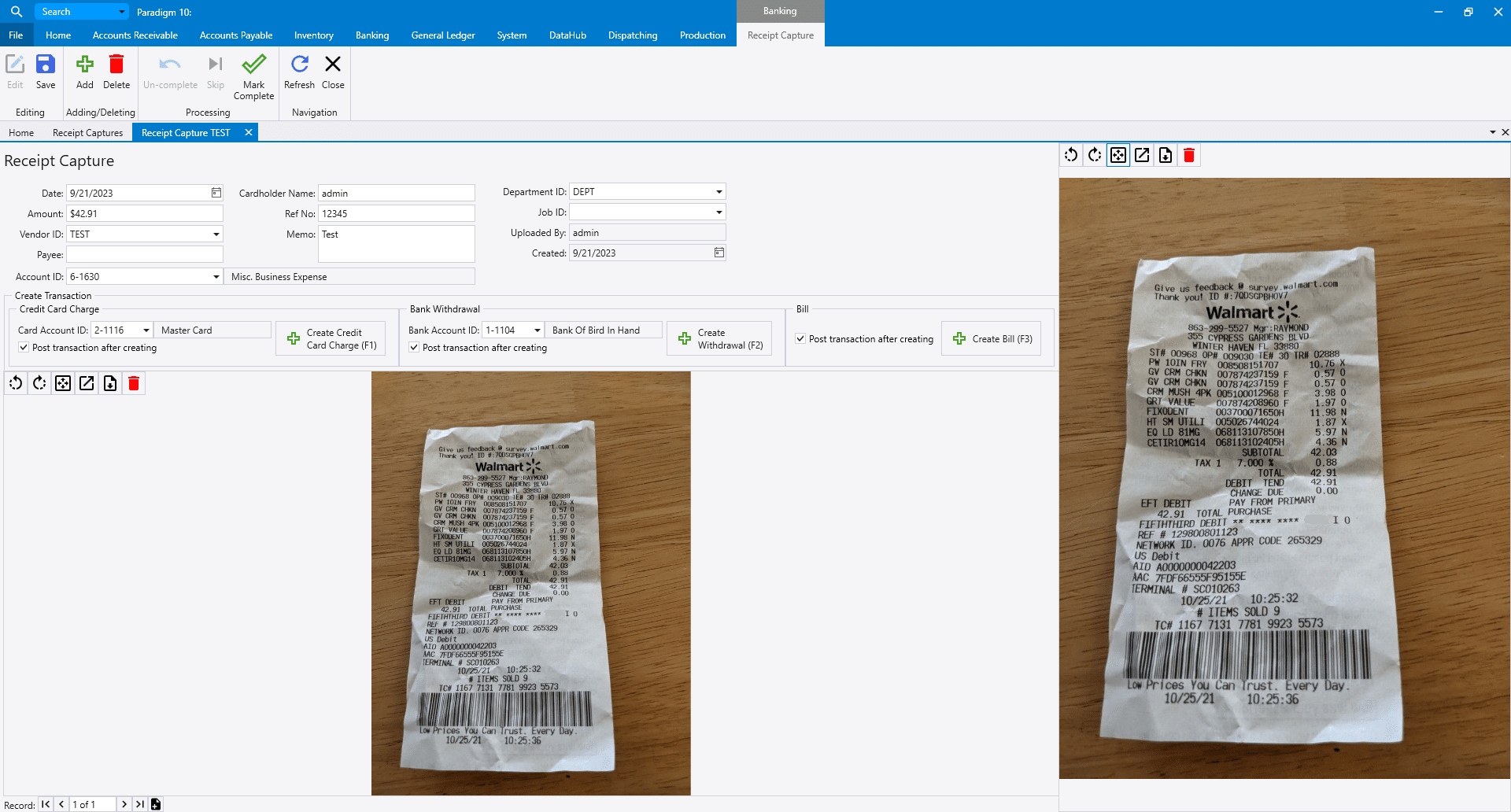Image resolution: width=1511 pixels, height=812 pixels.
Task: Rotate right-panel receipt image counterclockwise
Action: [1071, 155]
